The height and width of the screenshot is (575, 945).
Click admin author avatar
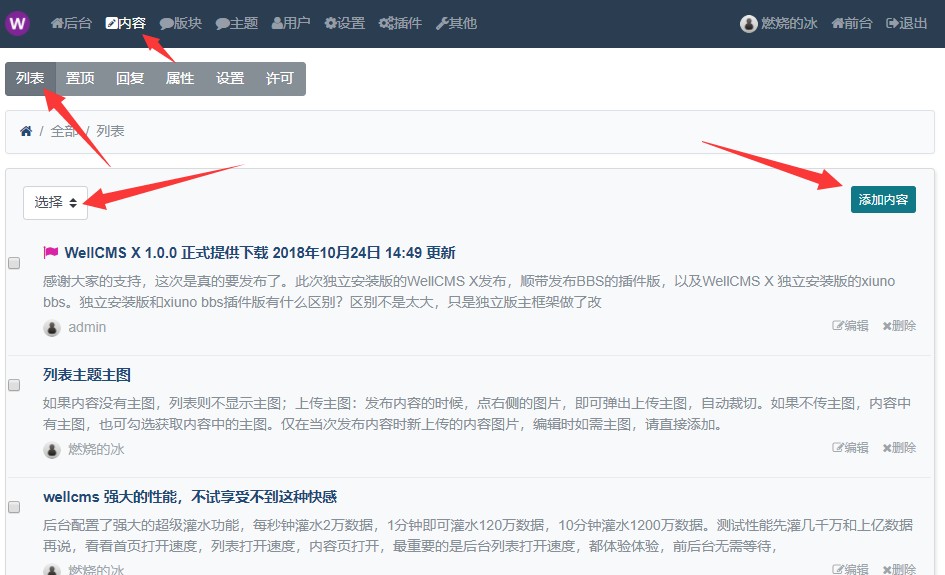coord(52,328)
